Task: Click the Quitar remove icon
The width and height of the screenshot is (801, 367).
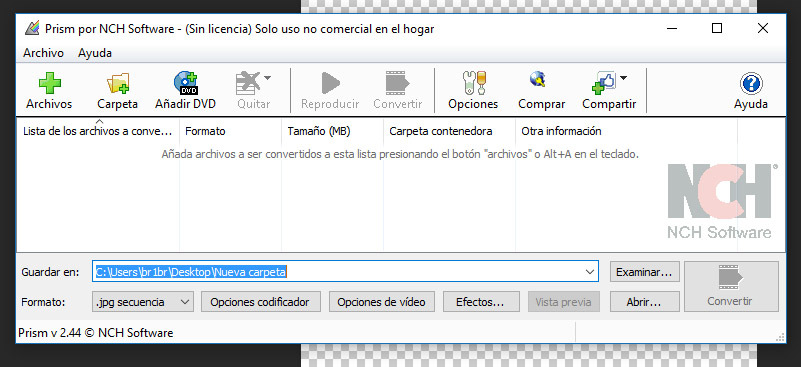Action: tap(248, 83)
